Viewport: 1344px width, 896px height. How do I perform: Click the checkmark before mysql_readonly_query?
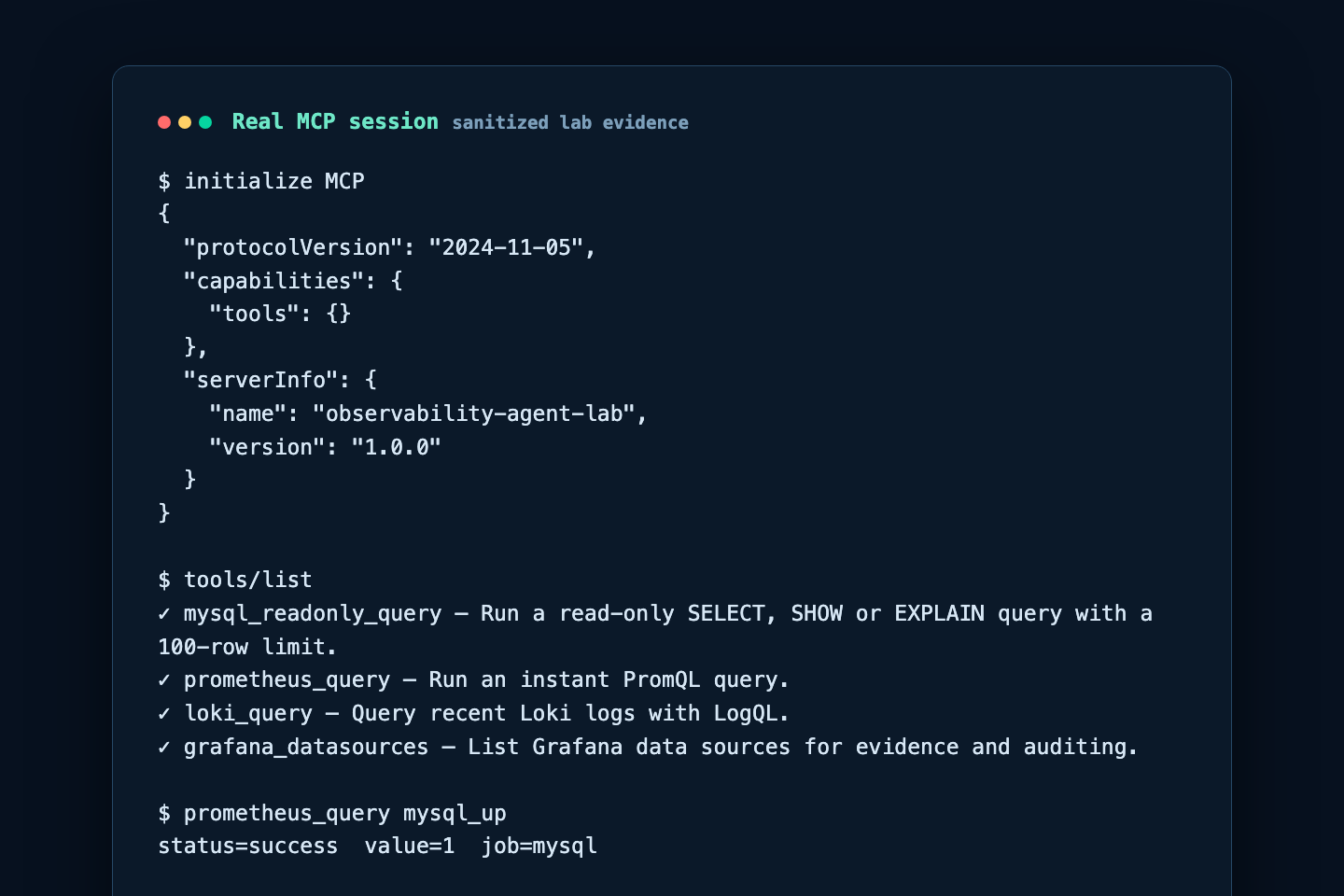pos(164,613)
